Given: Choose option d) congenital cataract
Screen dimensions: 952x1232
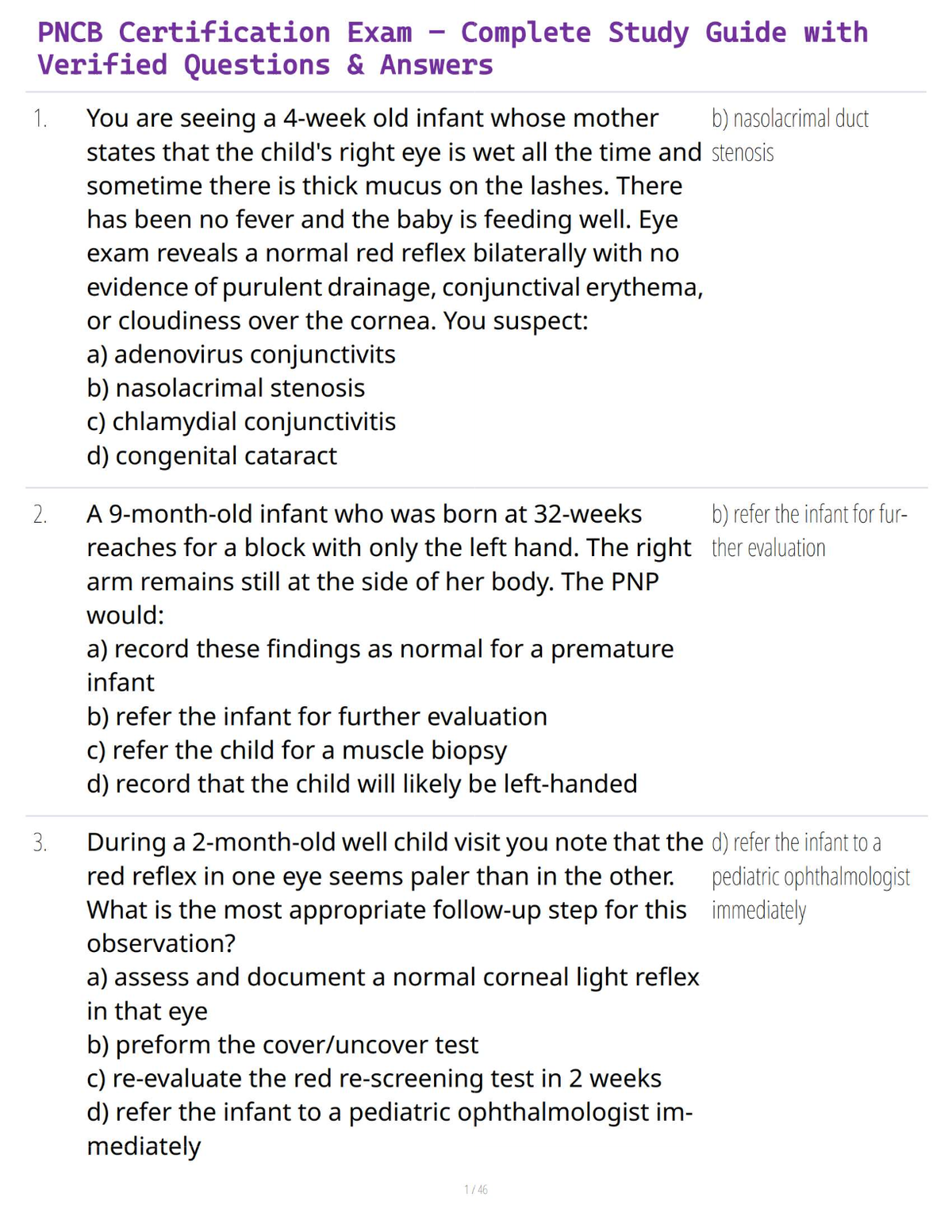Looking at the screenshot, I should (x=212, y=456).
